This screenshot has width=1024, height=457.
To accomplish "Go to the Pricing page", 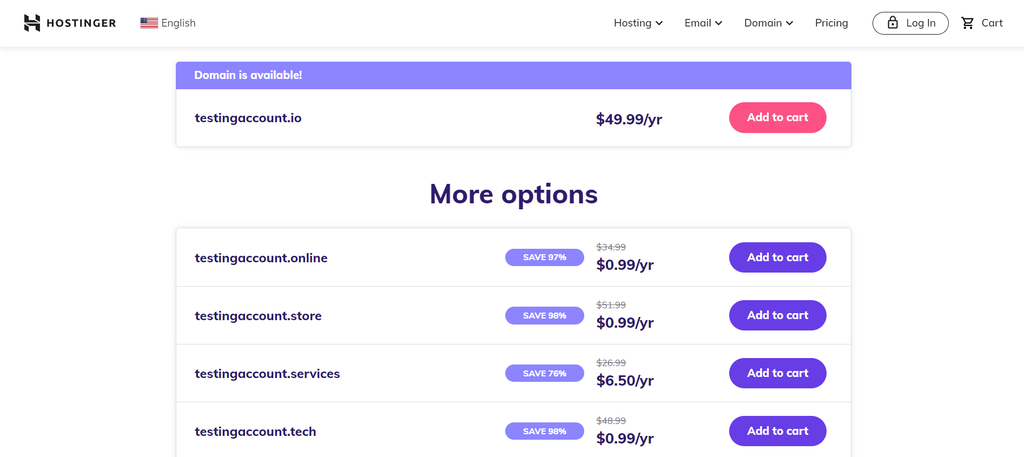I will coord(831,23).
